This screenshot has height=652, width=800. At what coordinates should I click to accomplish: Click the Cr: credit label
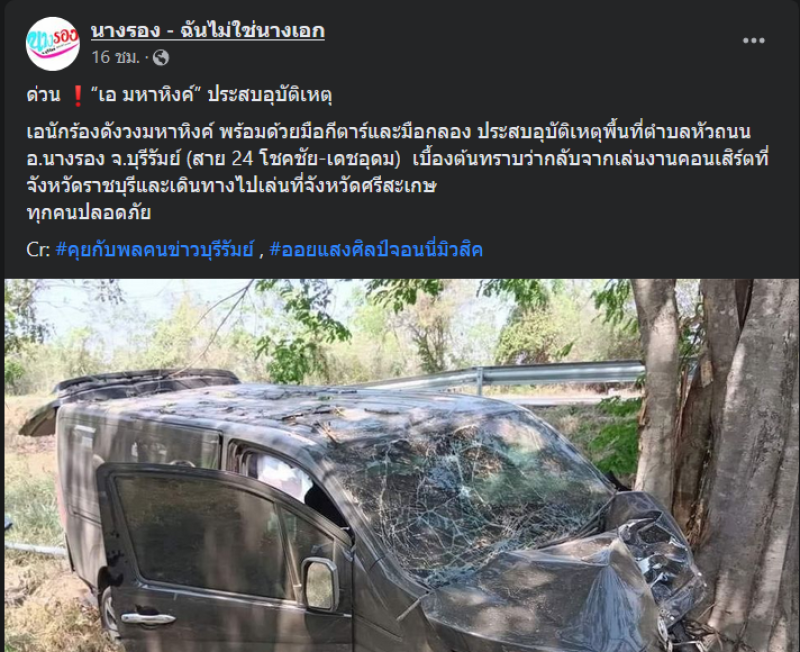point(38,249)
